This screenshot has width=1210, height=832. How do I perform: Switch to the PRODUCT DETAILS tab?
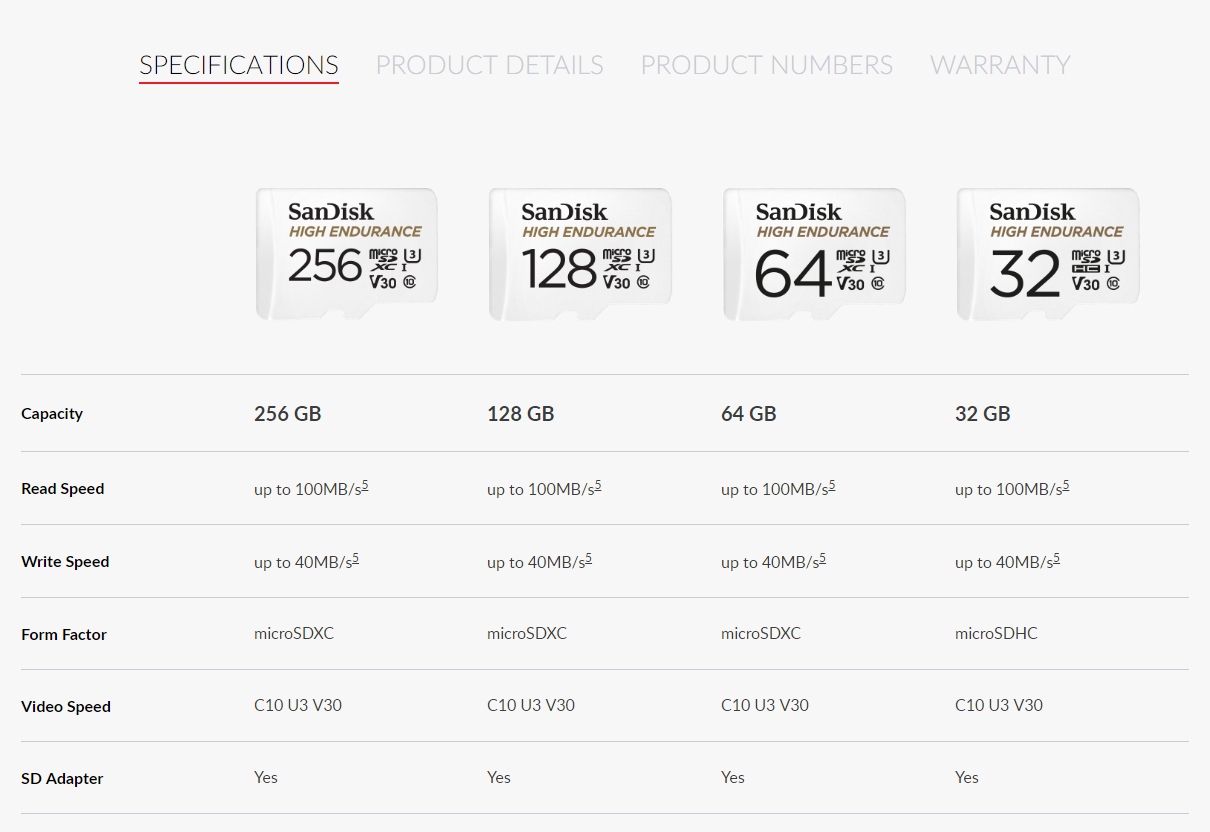coord(489,64)
